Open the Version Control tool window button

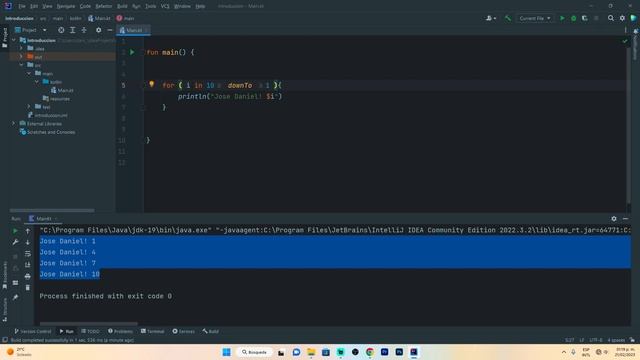[33, 331]
